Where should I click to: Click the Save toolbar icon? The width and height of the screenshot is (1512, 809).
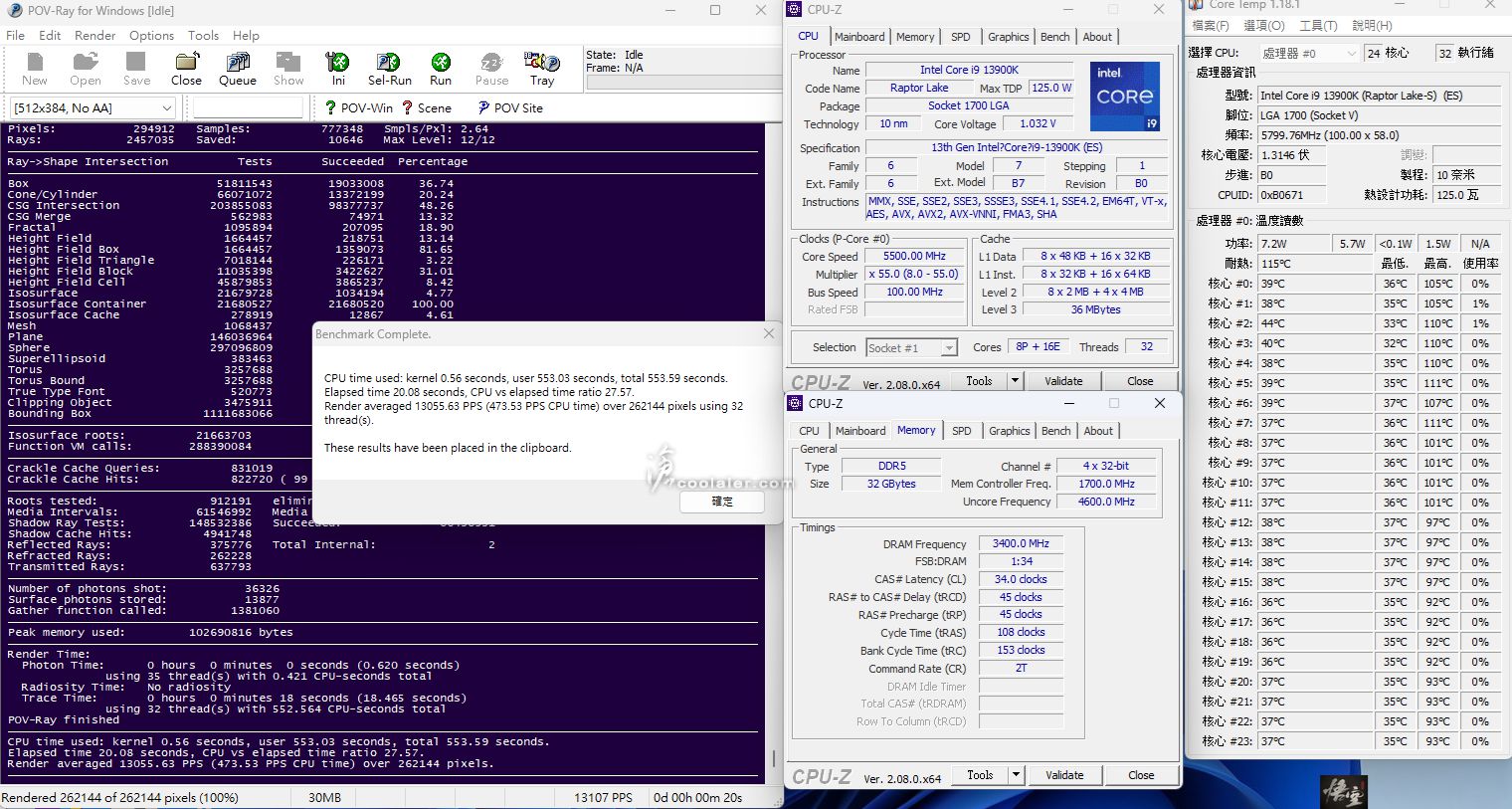(x=137, y=69)
